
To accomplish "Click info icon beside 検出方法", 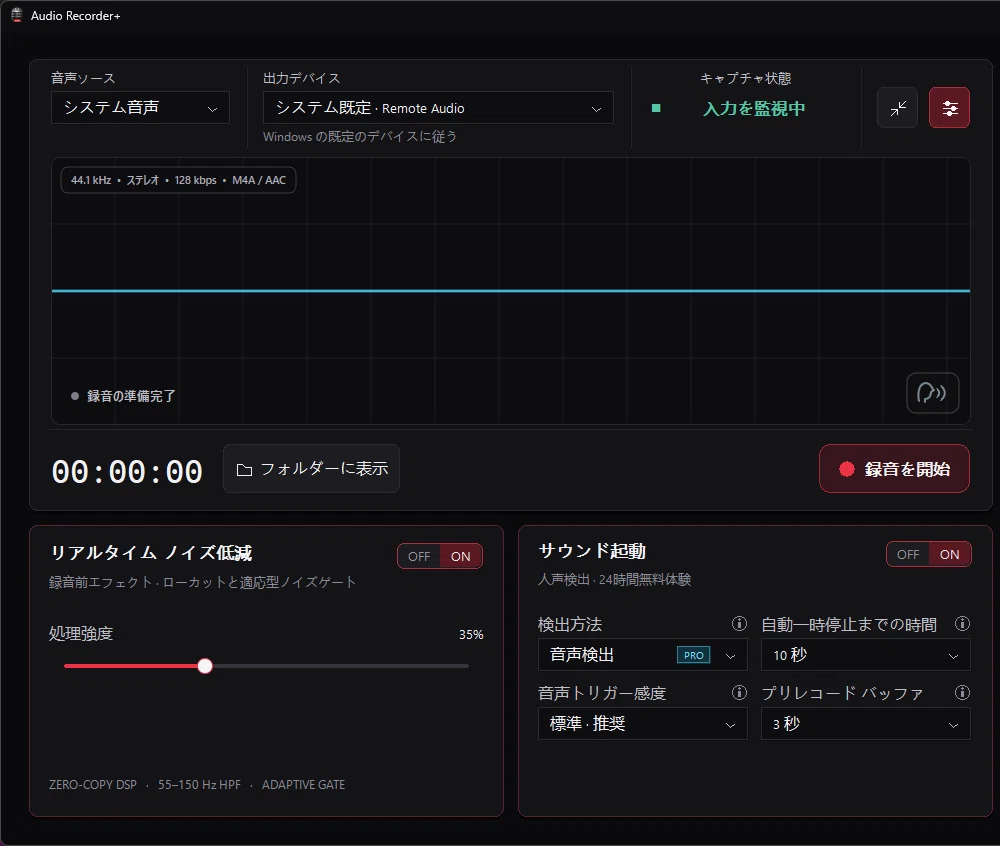I will (739, 624).
